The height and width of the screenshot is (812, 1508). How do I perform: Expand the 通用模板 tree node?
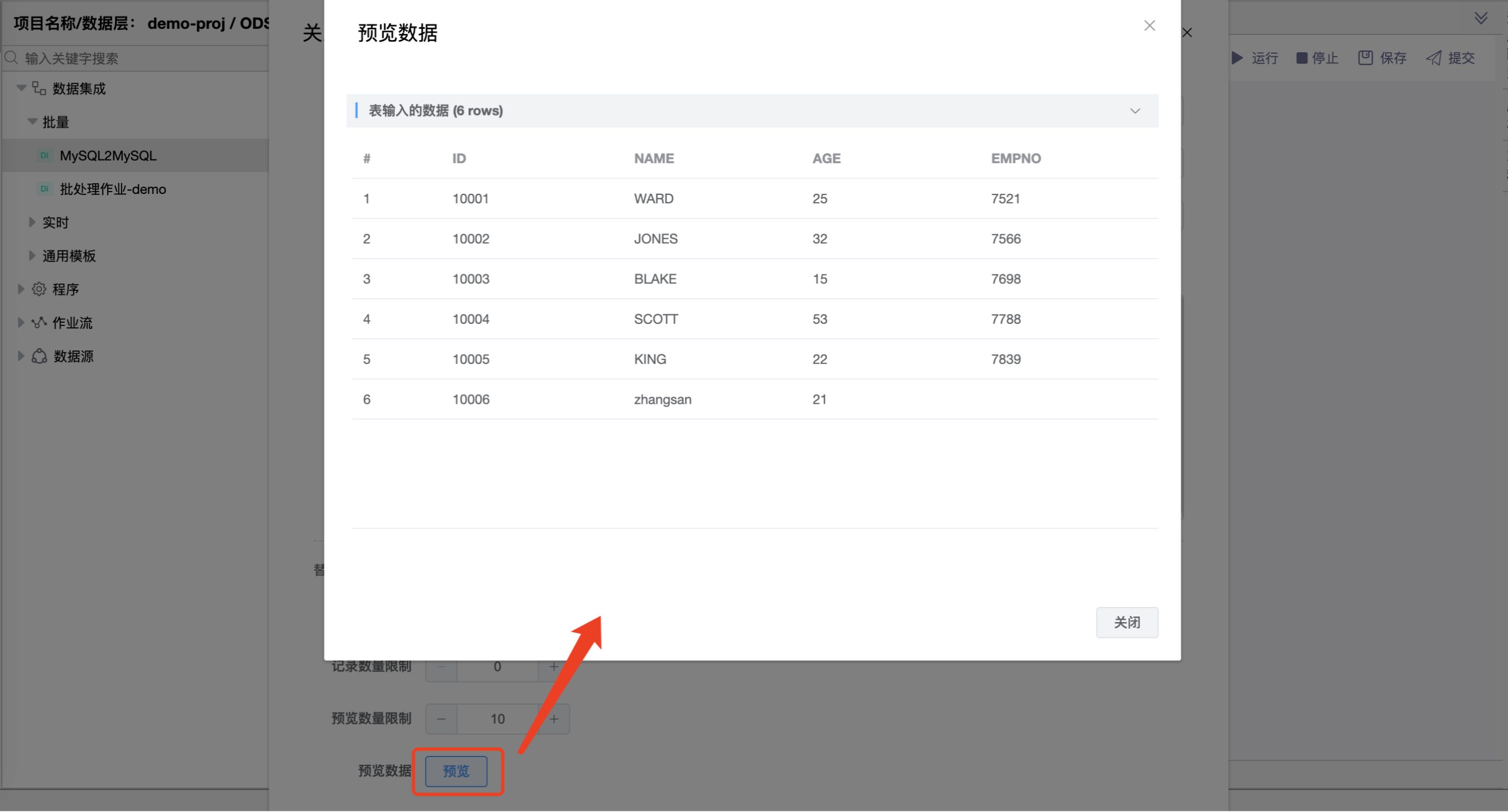pos(32,255)
